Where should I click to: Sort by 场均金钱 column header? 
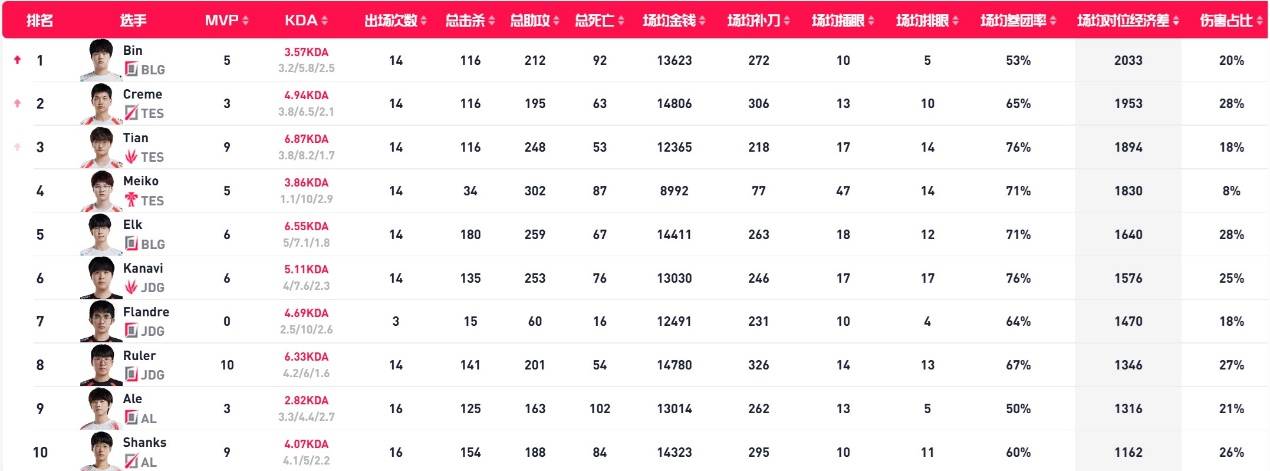[x=675, y=20]
